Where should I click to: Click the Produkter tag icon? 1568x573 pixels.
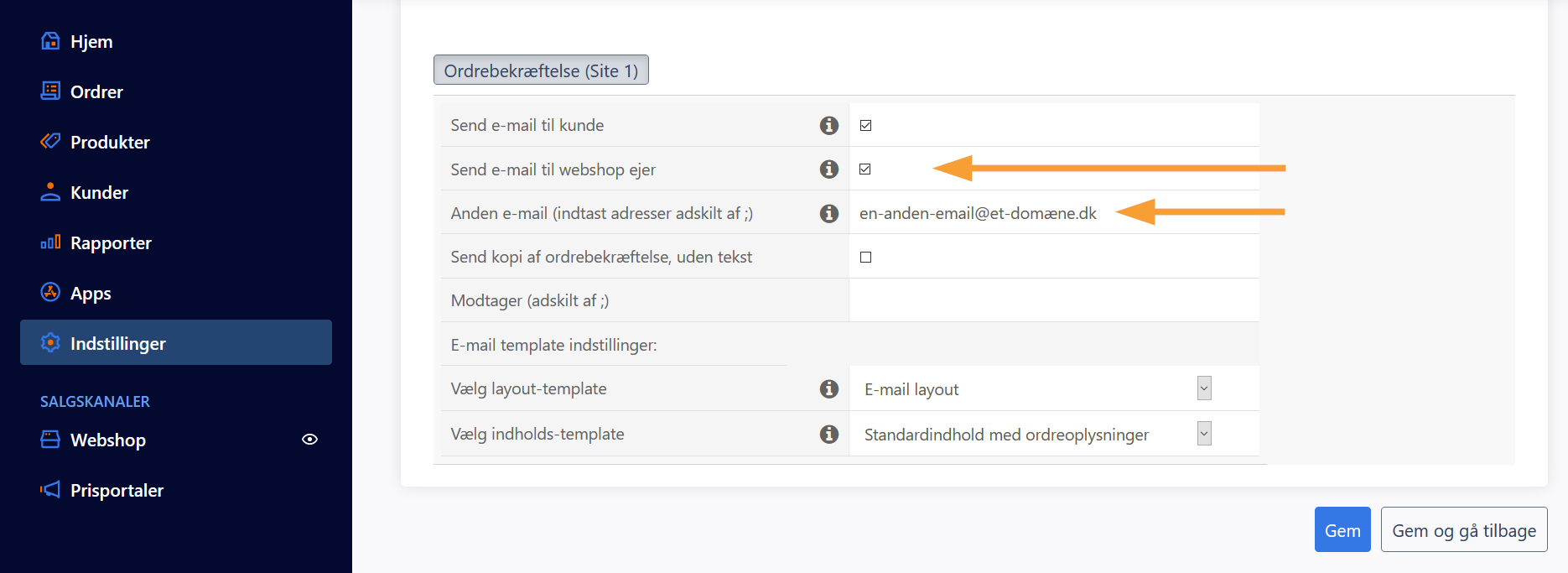click(x=50, y=141)
